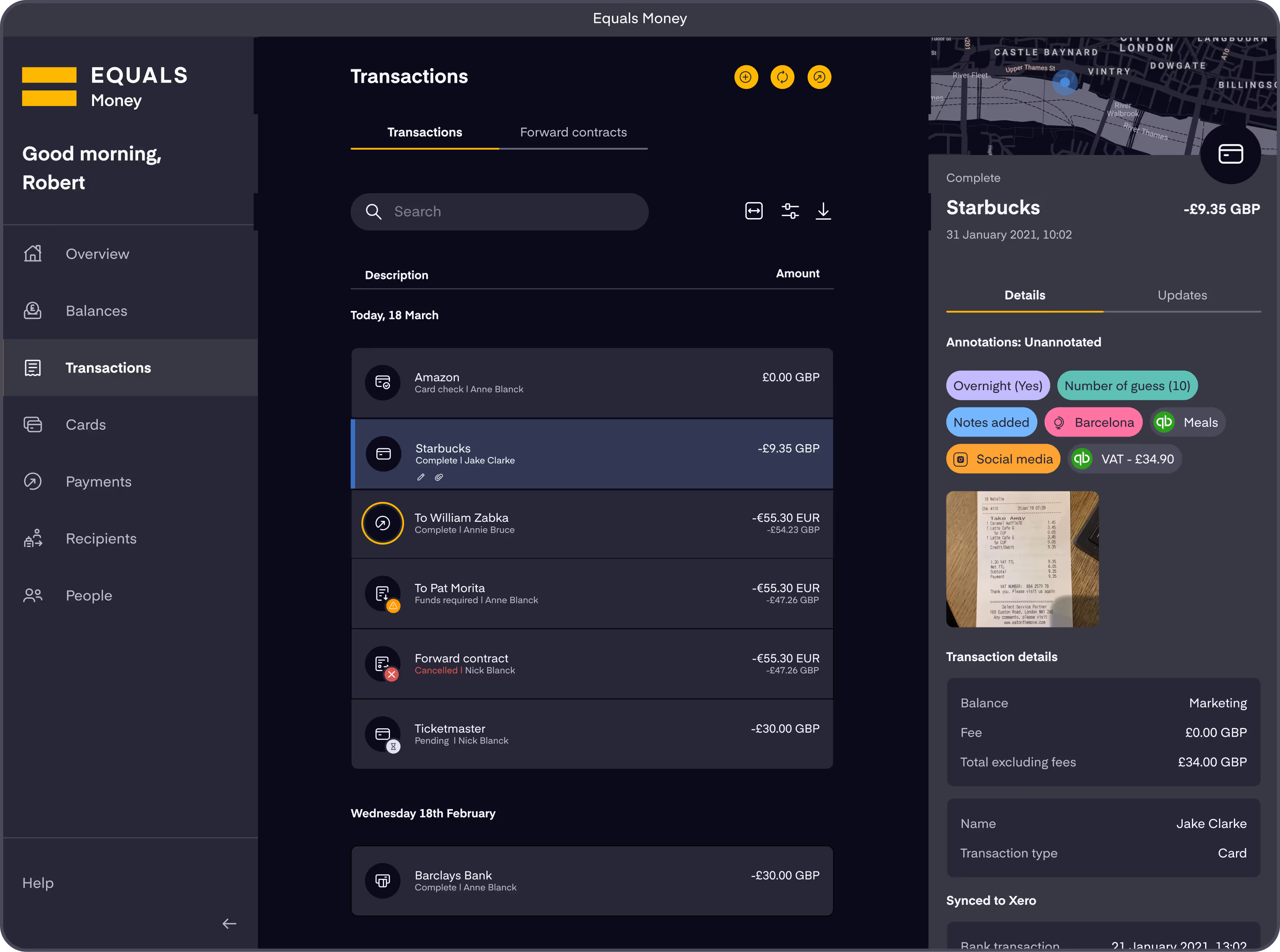Navigate to Payments in sidebar

(x=130, y=481)
